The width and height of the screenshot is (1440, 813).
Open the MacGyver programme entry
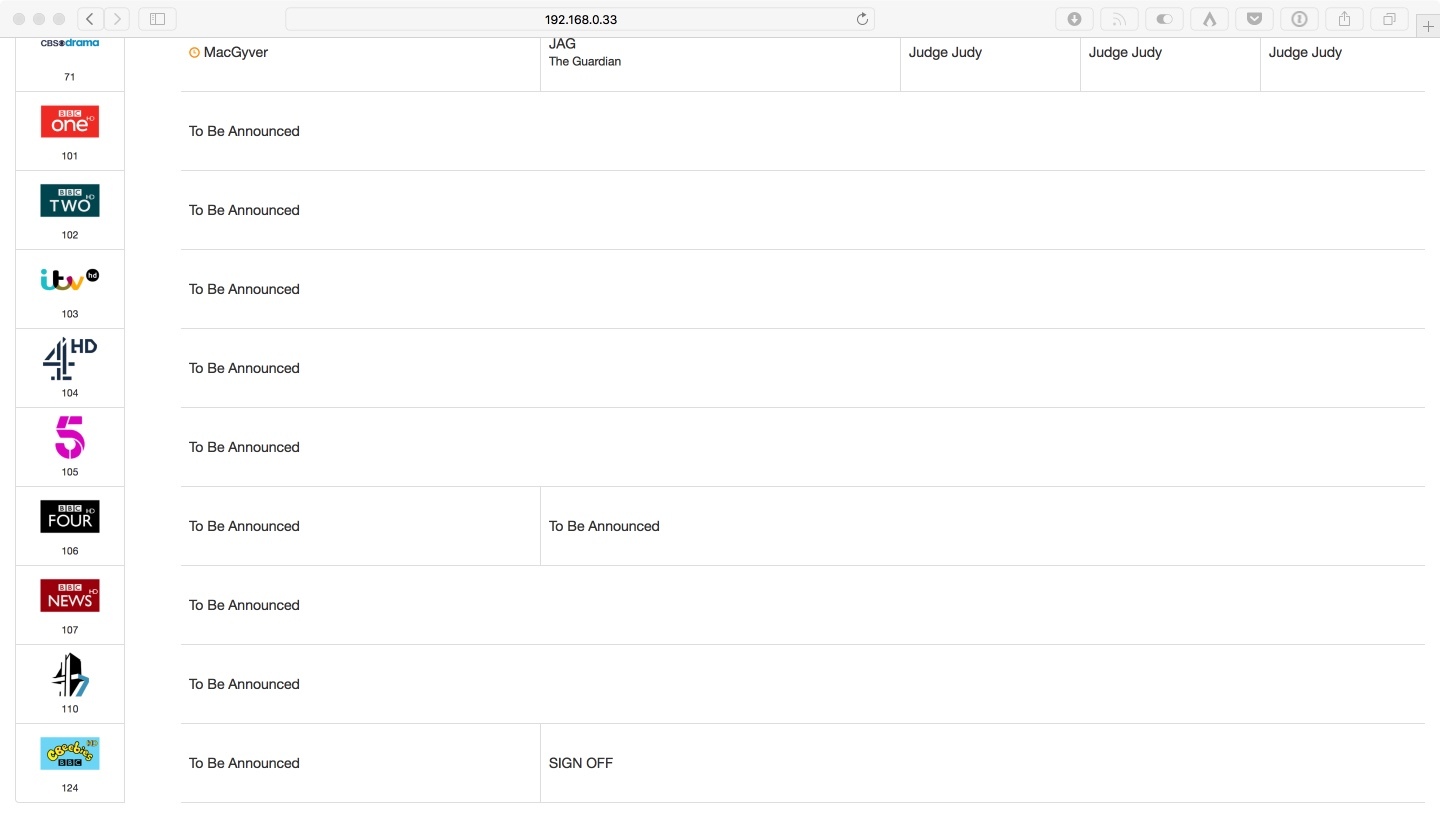(236, 52)
